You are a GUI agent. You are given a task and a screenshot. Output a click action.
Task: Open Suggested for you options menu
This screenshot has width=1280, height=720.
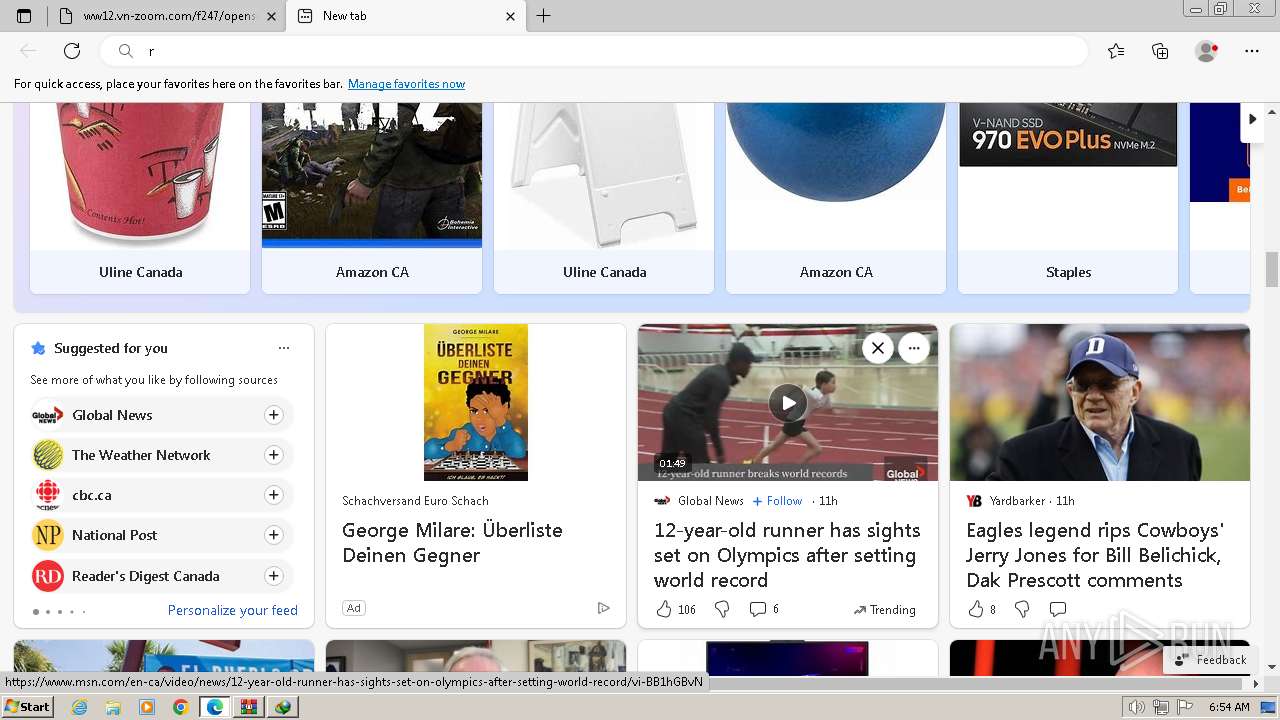point(284,348)
